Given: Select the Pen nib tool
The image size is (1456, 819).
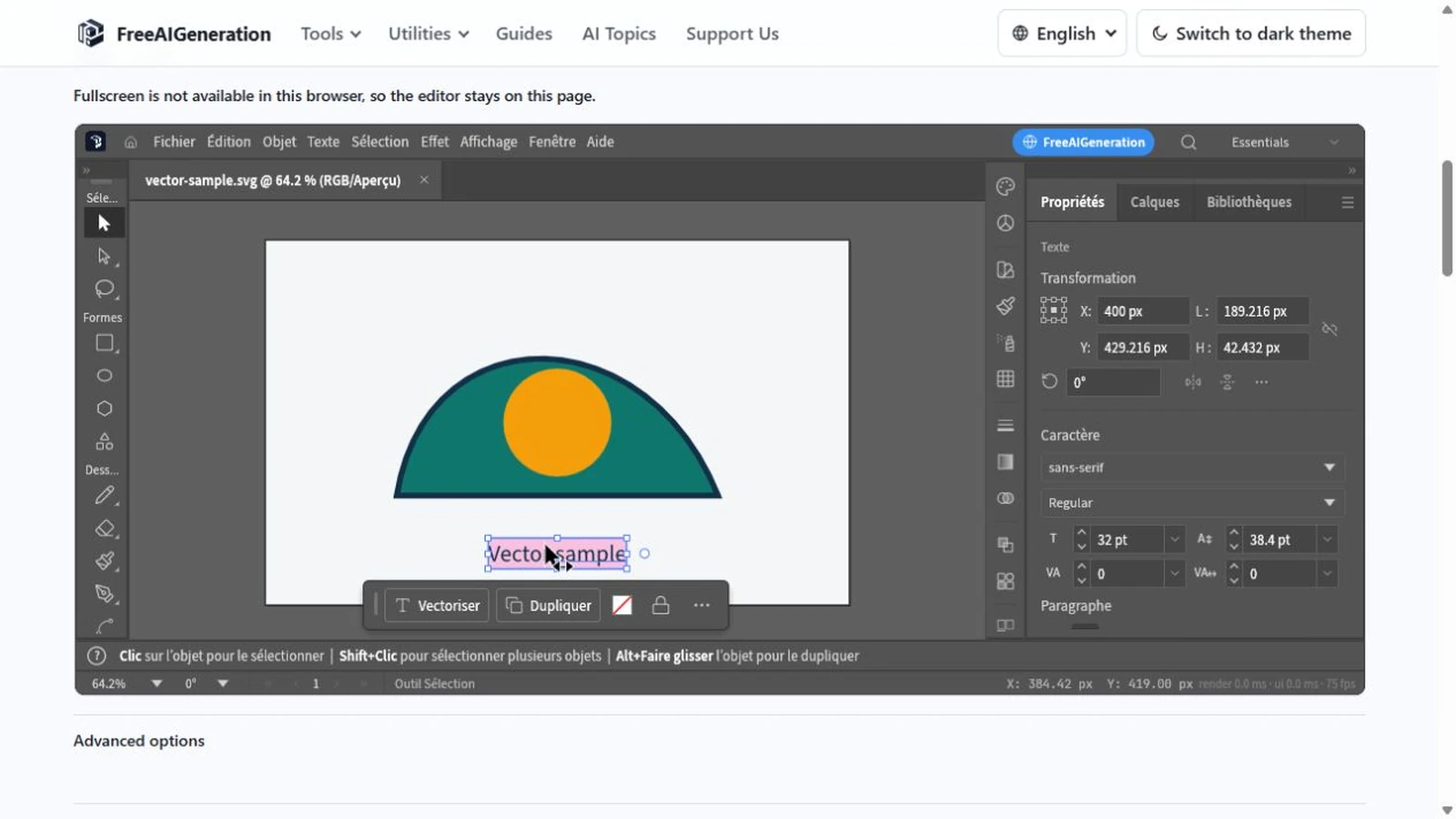Looking at the screenshot, I should pos(104,594).
